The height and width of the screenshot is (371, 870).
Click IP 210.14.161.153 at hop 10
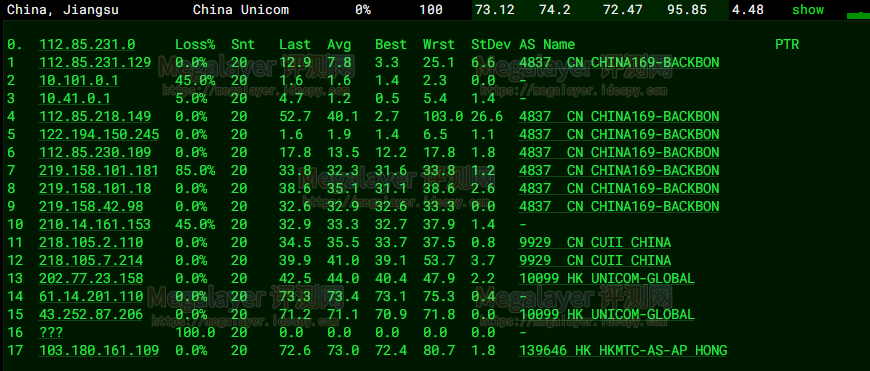[x=95, y=225]
